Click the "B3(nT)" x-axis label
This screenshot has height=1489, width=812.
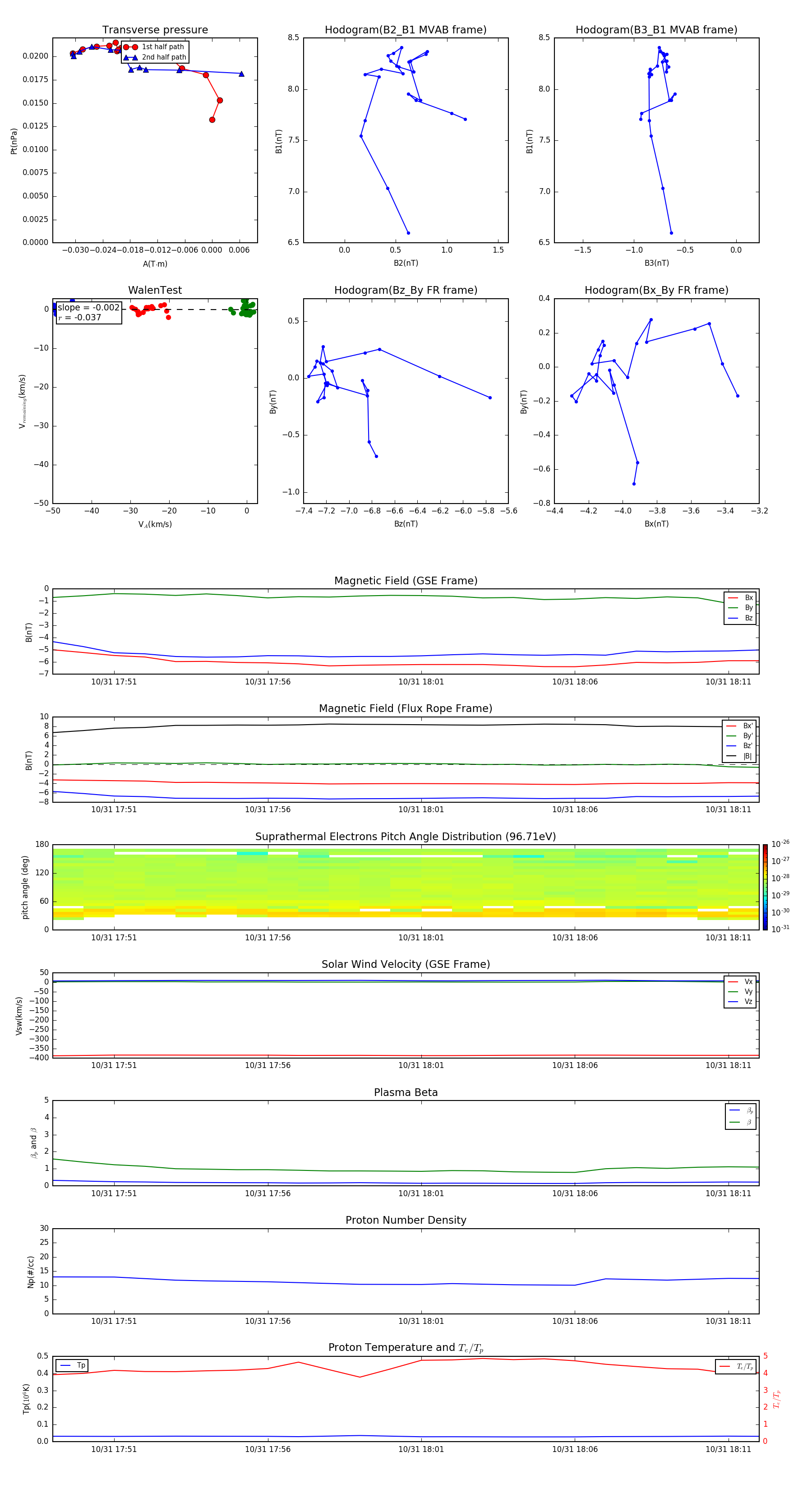coord(656,263)
